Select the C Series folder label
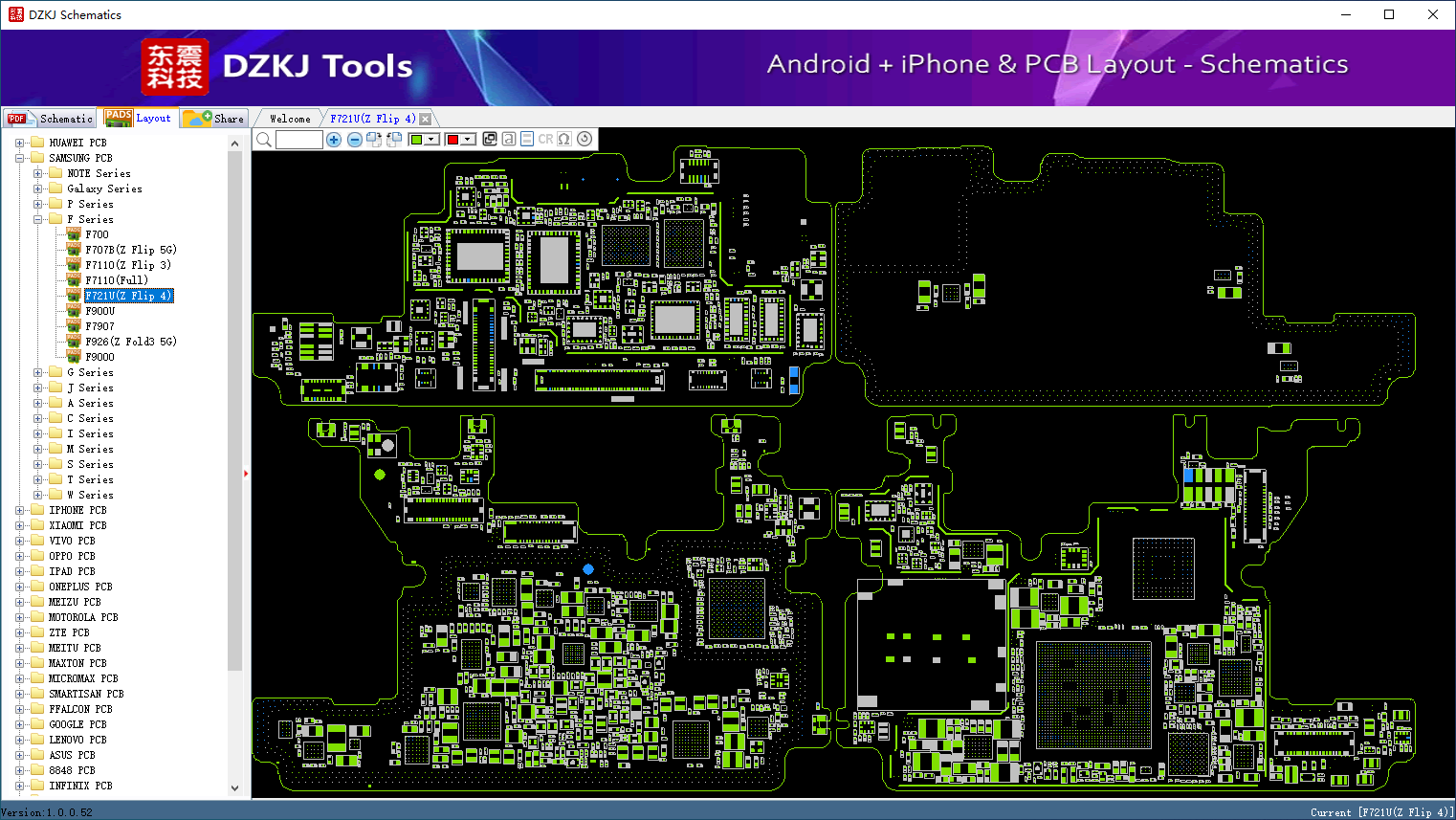The width and height of the screenshot is (1456, 820). tap(90, 418)
